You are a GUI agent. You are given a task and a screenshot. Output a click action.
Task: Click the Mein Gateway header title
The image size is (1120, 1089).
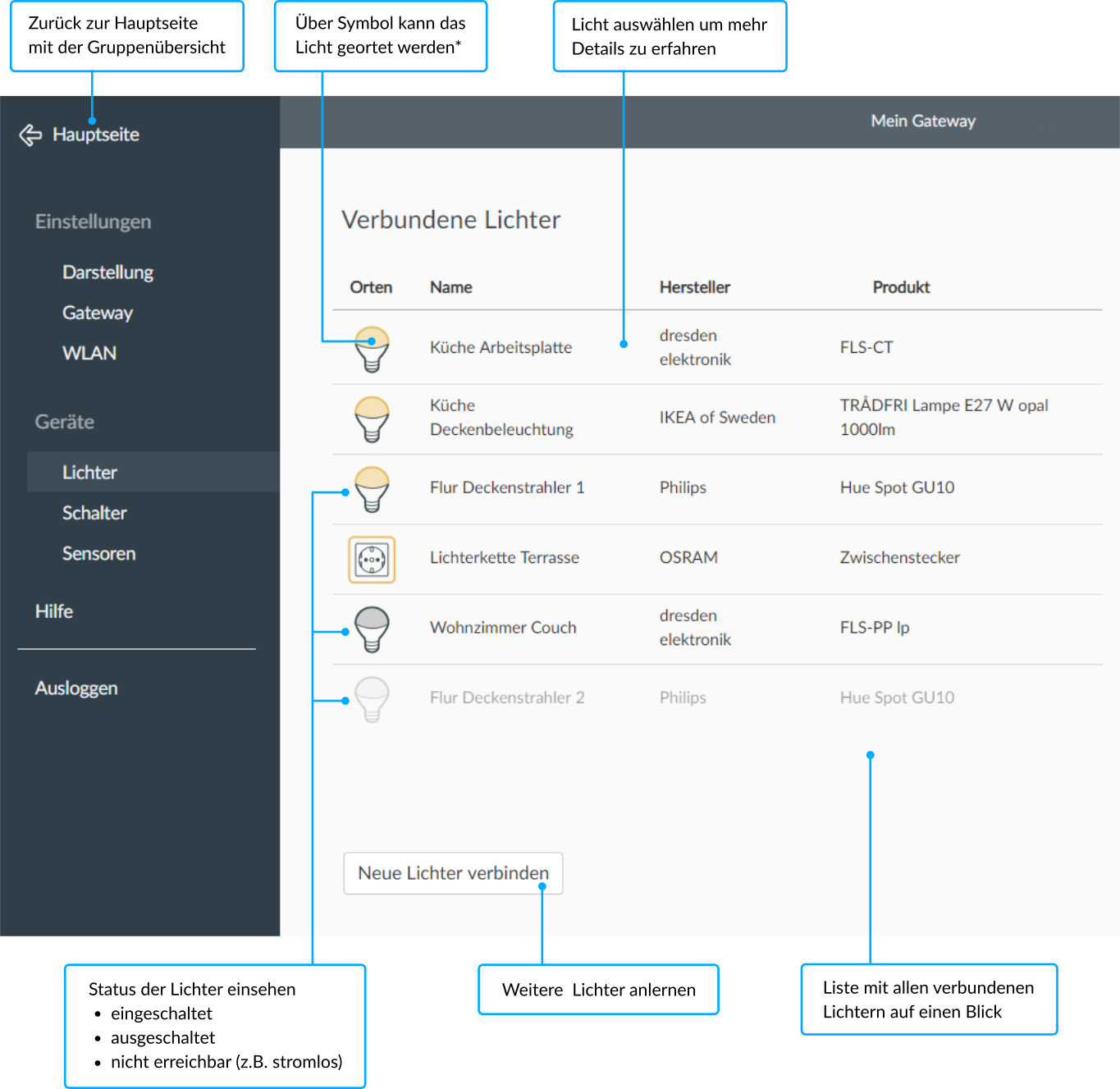922,121
